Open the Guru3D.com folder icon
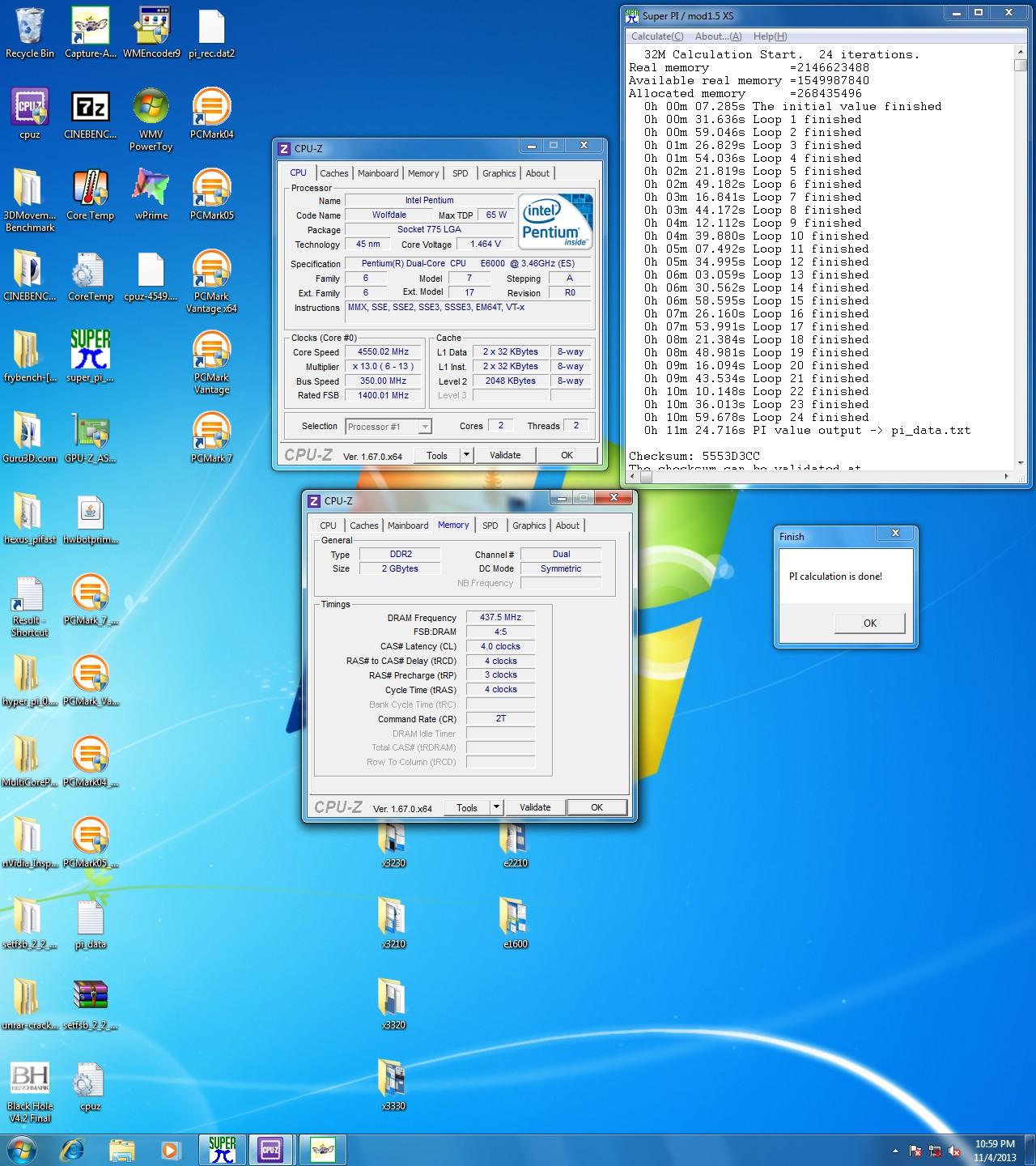 coord(30,437)
